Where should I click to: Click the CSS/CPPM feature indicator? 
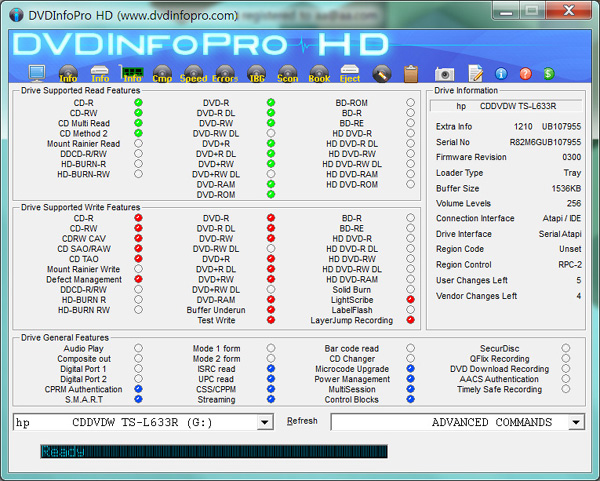tap(271, 389)
